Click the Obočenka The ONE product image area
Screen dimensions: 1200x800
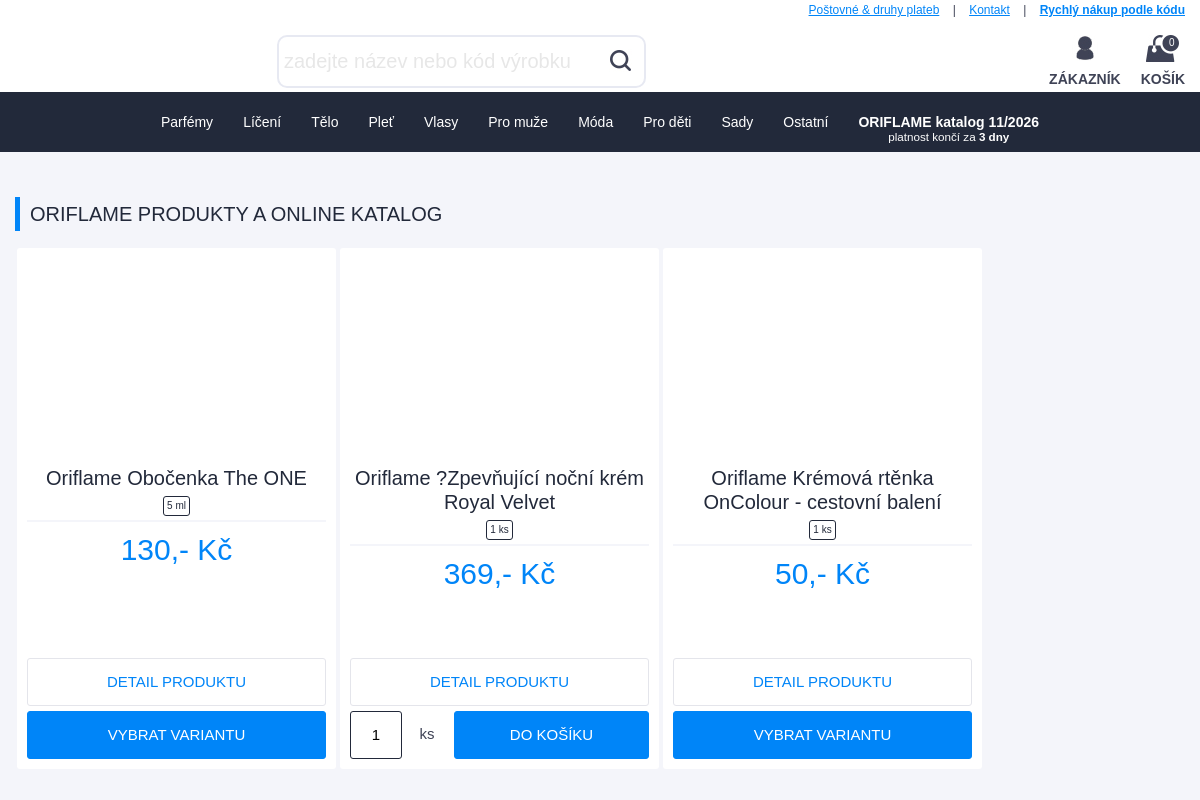176,357
